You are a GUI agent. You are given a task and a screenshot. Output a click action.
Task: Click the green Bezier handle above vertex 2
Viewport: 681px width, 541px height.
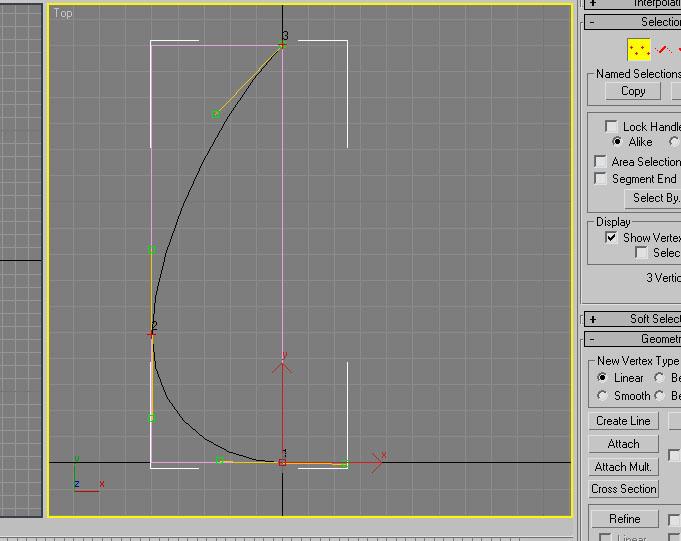coord(152,250)
